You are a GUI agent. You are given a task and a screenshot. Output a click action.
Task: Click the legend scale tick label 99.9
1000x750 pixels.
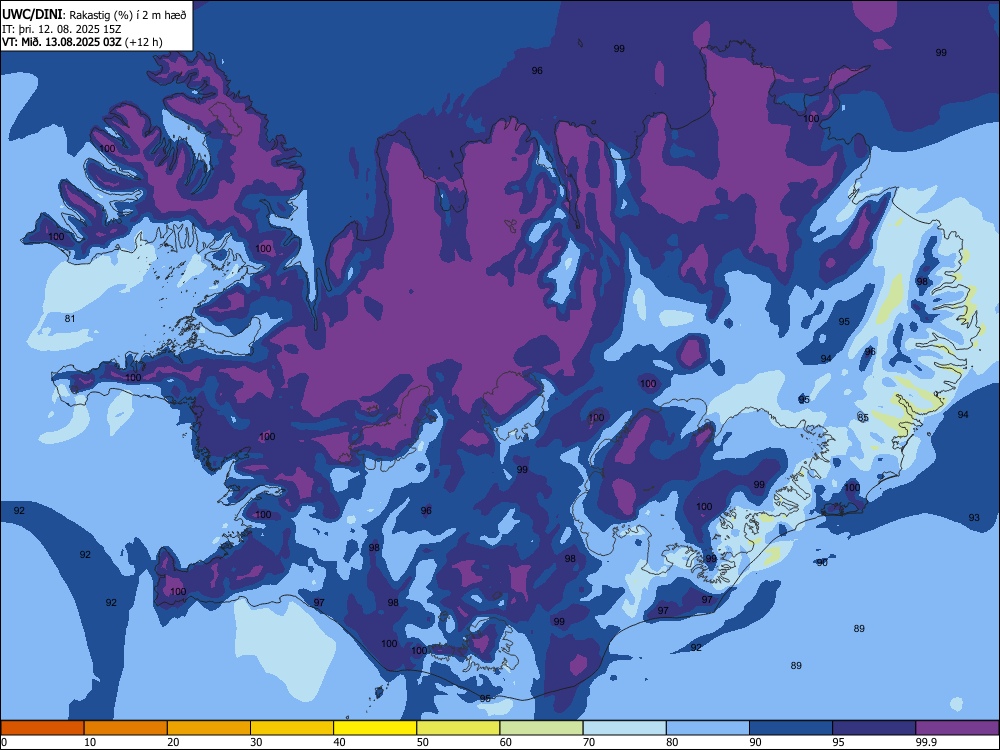click(x=926, y=742)
